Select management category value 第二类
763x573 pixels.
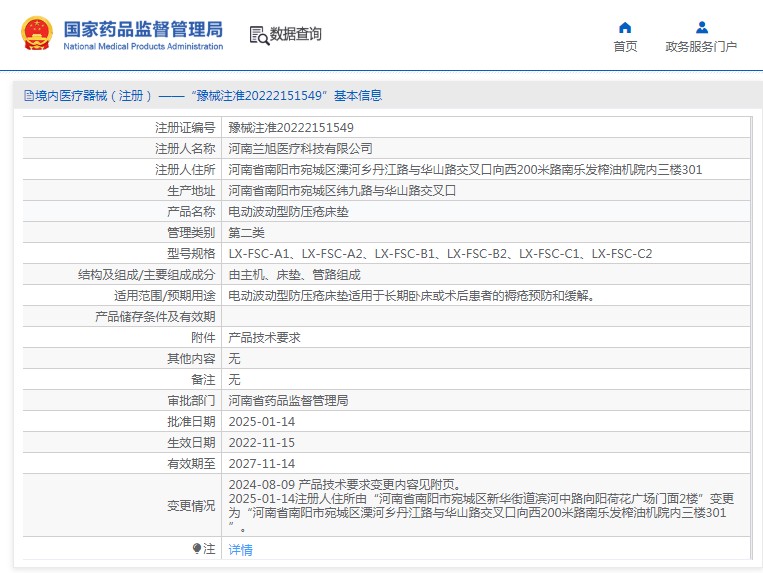[246, 233]
